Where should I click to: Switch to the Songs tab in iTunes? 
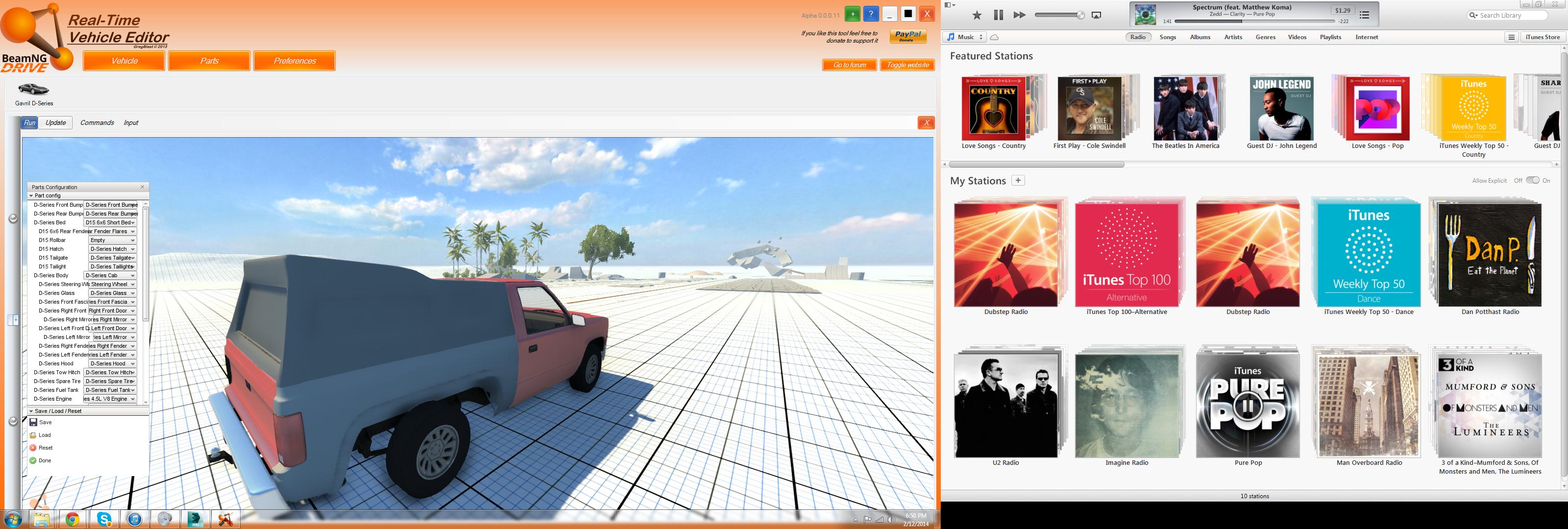[1168, 37]
